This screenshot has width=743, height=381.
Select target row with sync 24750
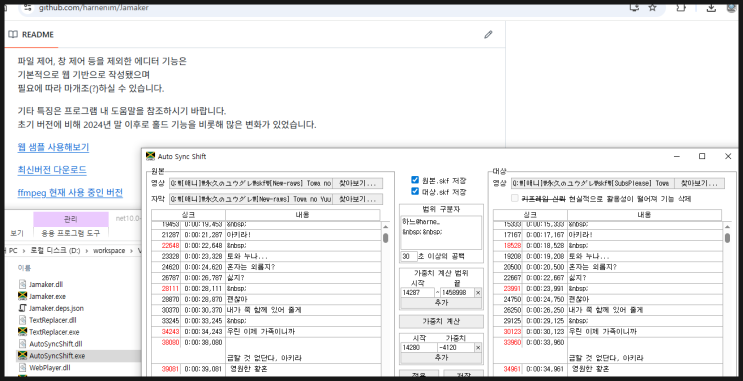[608, 299]
